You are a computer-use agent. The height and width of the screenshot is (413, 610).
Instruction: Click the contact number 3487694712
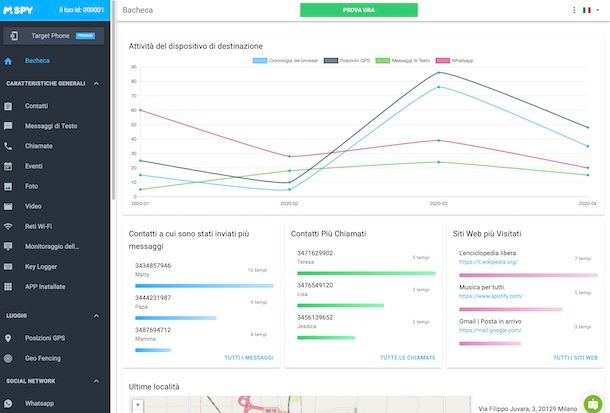153,330
